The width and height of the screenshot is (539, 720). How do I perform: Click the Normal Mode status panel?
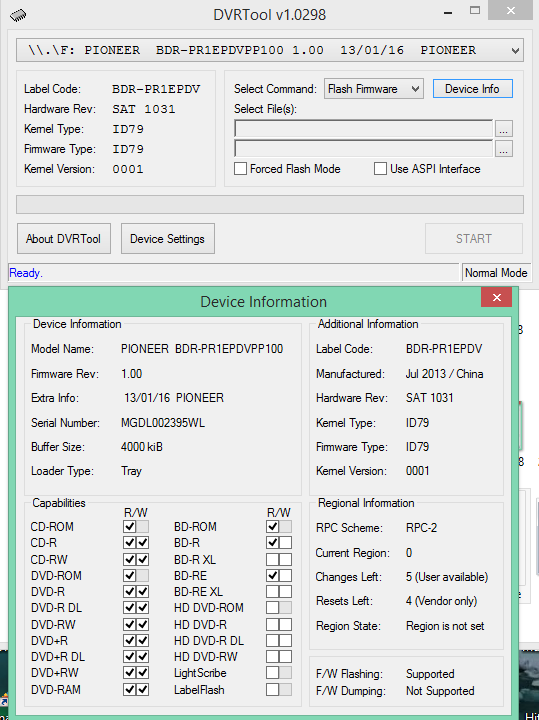pos(496,273)
